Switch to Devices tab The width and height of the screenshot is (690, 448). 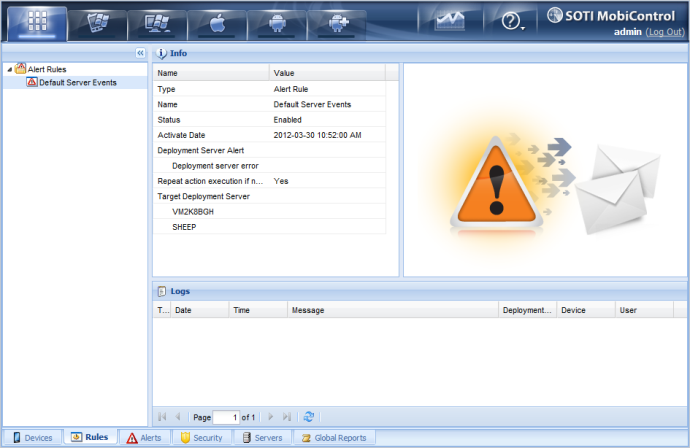tap(33, 438)
